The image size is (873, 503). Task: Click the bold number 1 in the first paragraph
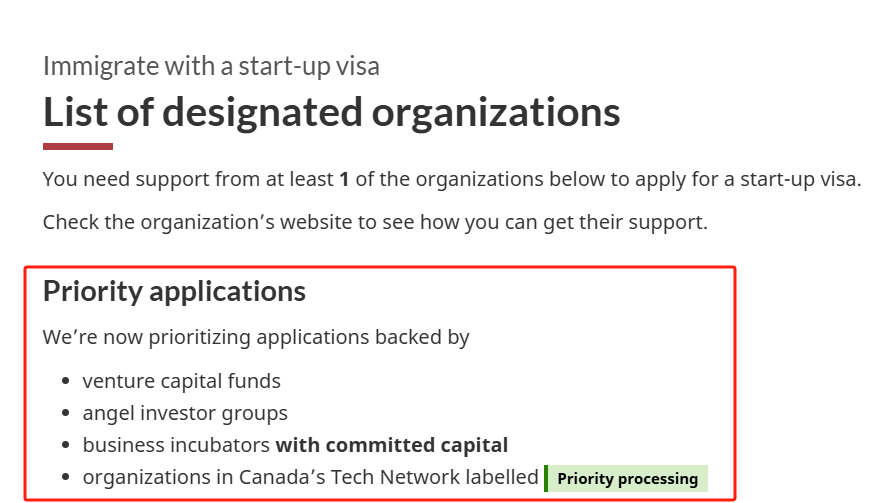(x=344, y=180)
